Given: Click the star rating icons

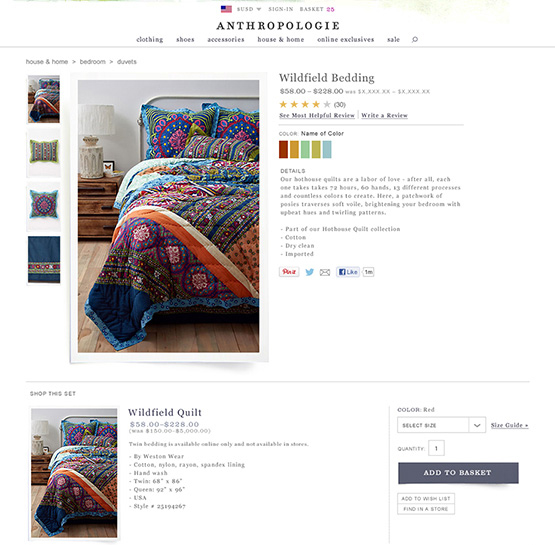Looking at the screenshot, I should pyautogui.click(x=305, y=104).
